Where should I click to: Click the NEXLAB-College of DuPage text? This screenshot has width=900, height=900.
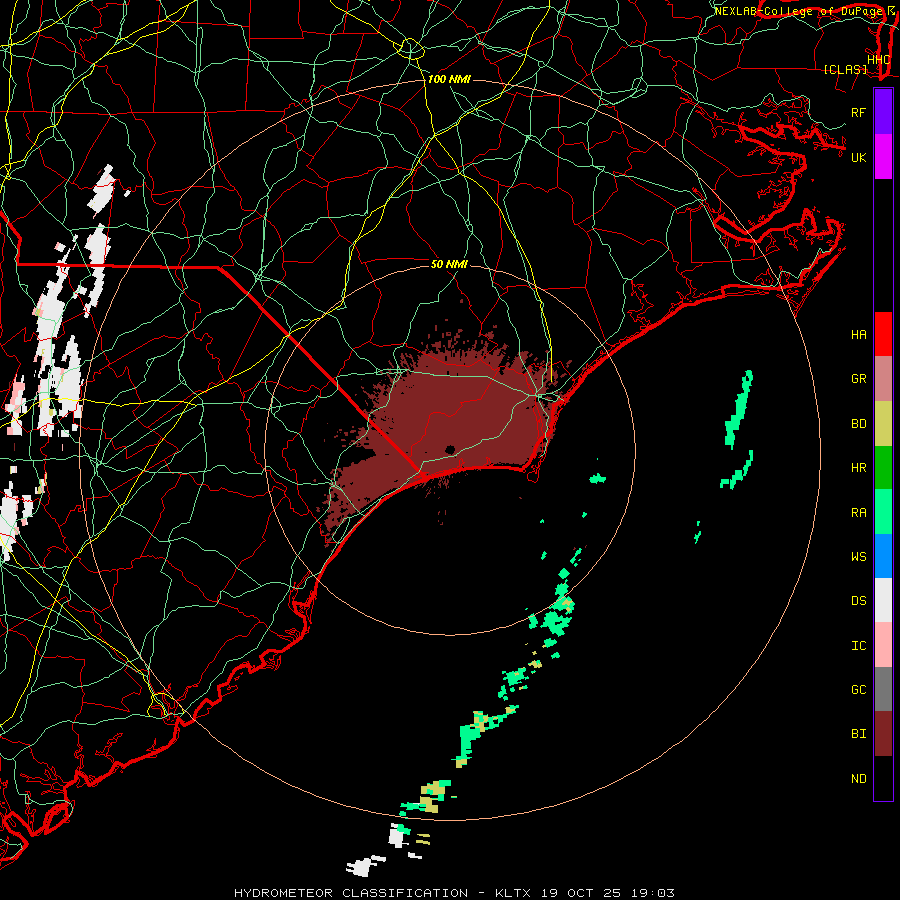[x=800, y=11]
